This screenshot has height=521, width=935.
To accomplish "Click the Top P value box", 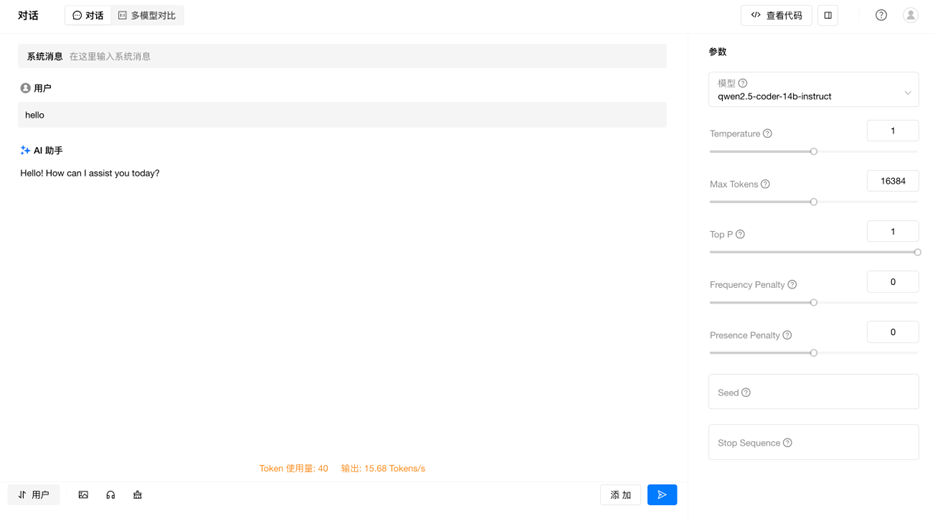I will (893, 231).
